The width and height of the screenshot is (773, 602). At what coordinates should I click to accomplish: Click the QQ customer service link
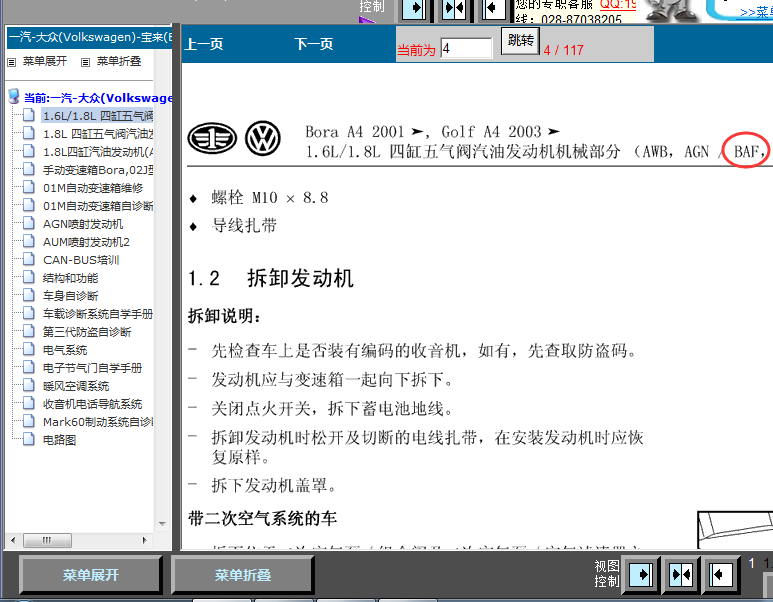point(617,5)
